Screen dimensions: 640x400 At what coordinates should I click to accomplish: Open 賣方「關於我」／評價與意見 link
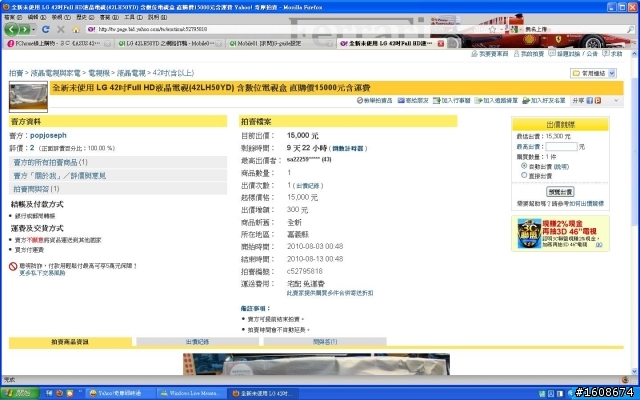click(x=60, y=176)
